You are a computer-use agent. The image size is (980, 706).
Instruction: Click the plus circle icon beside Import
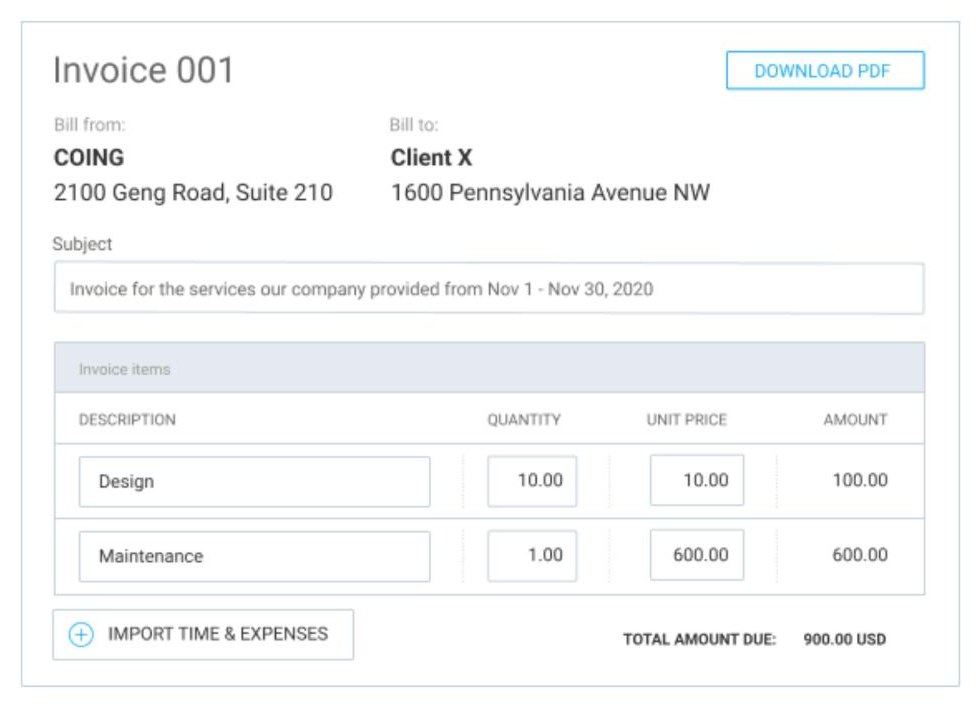(x=81, y=635)
